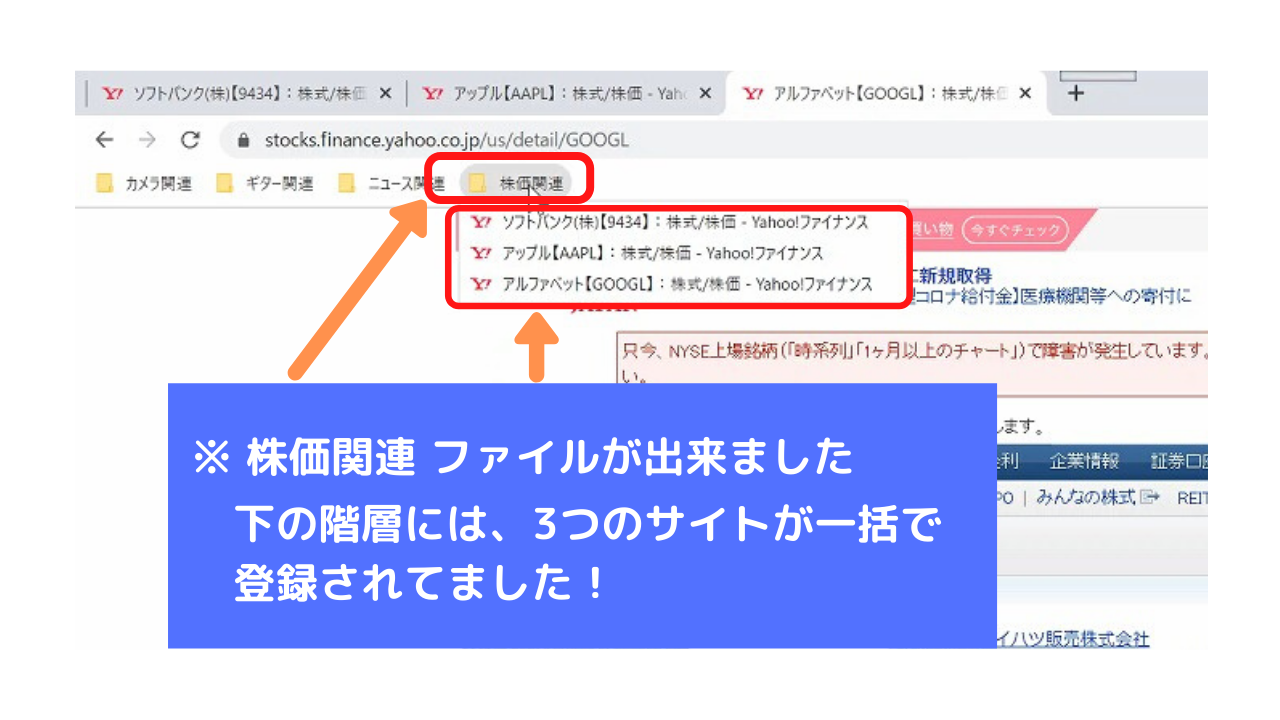
Task: Close the ソフトバンク tab
Action: [386, 93]
